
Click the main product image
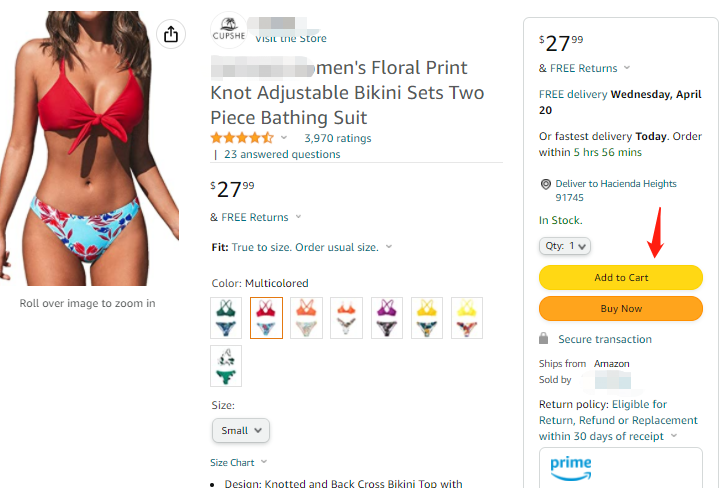coord(90,150)
